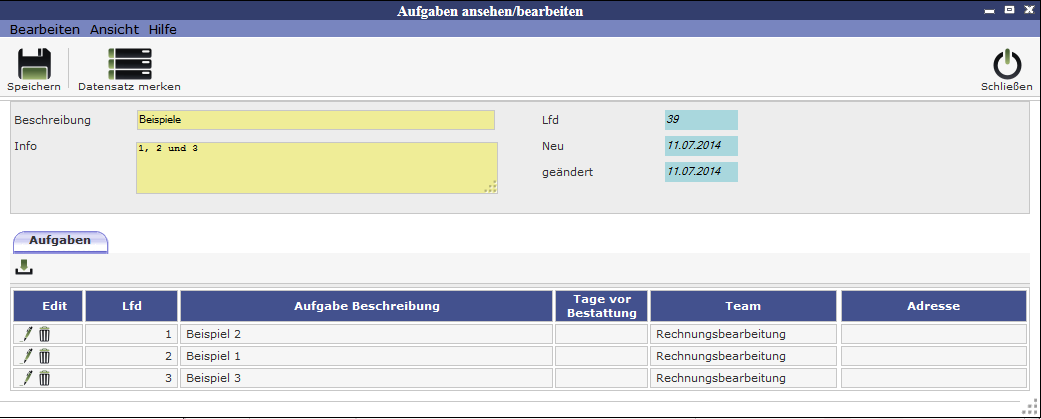
Task: Open the Hilfe menu
Action: (x=162, y=29)
